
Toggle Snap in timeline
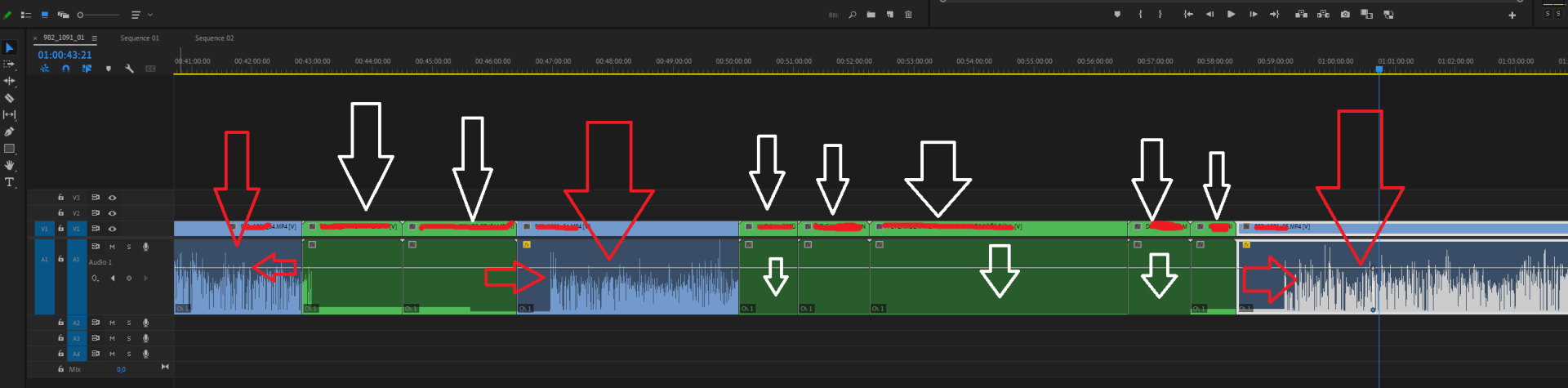65,69
